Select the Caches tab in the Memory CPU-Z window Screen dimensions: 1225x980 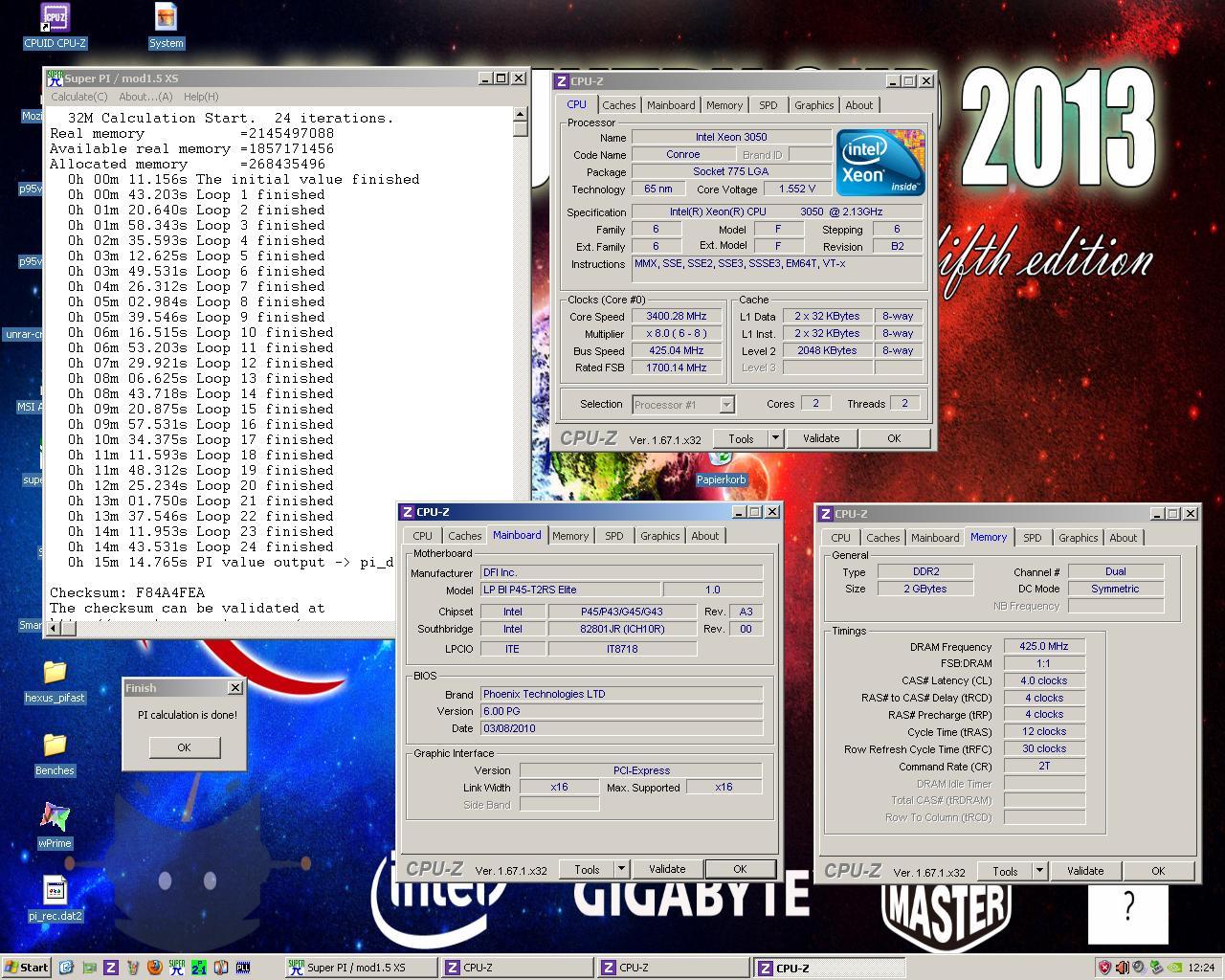click(x=882, y=538)
